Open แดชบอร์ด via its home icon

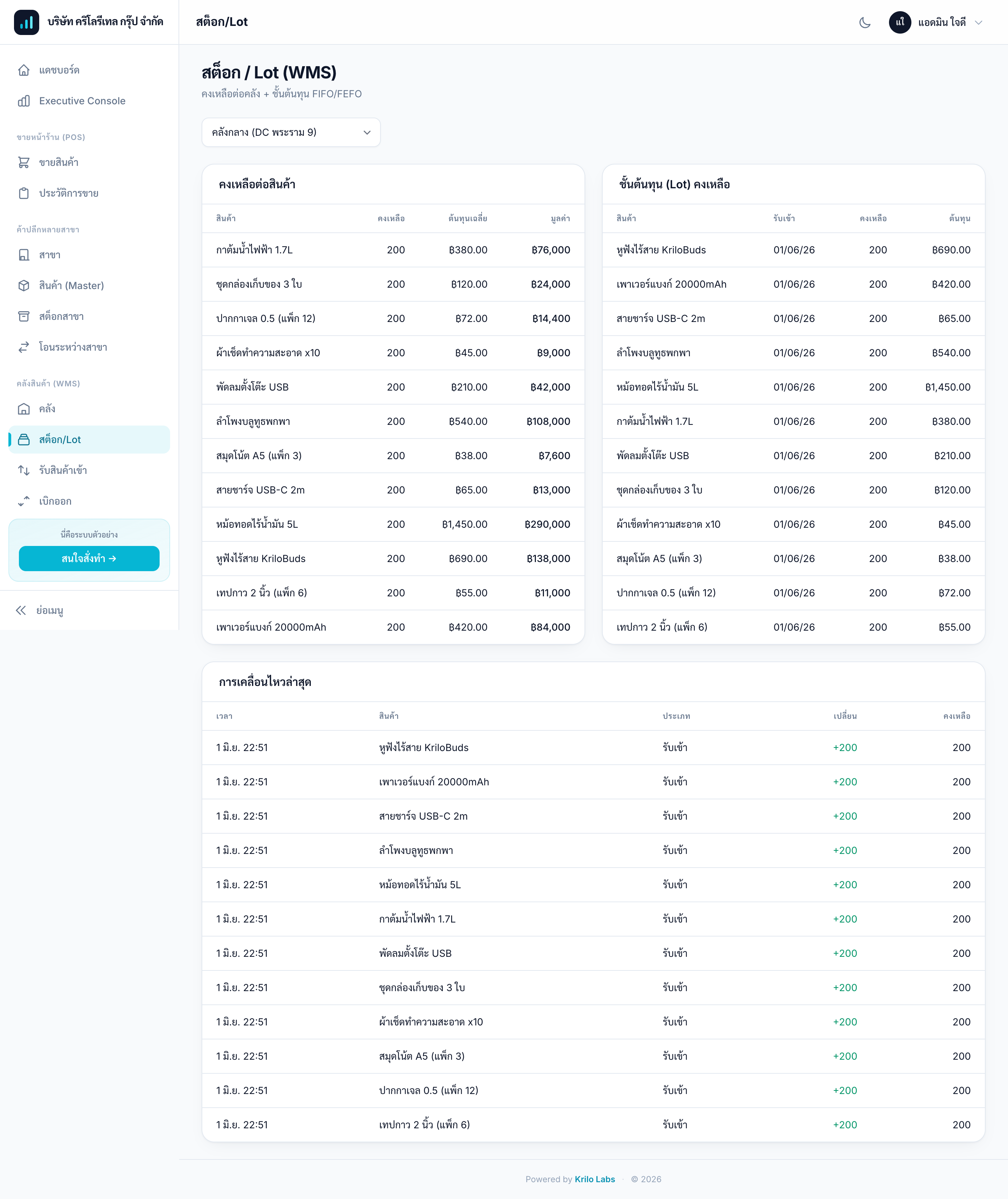(24, 70)
